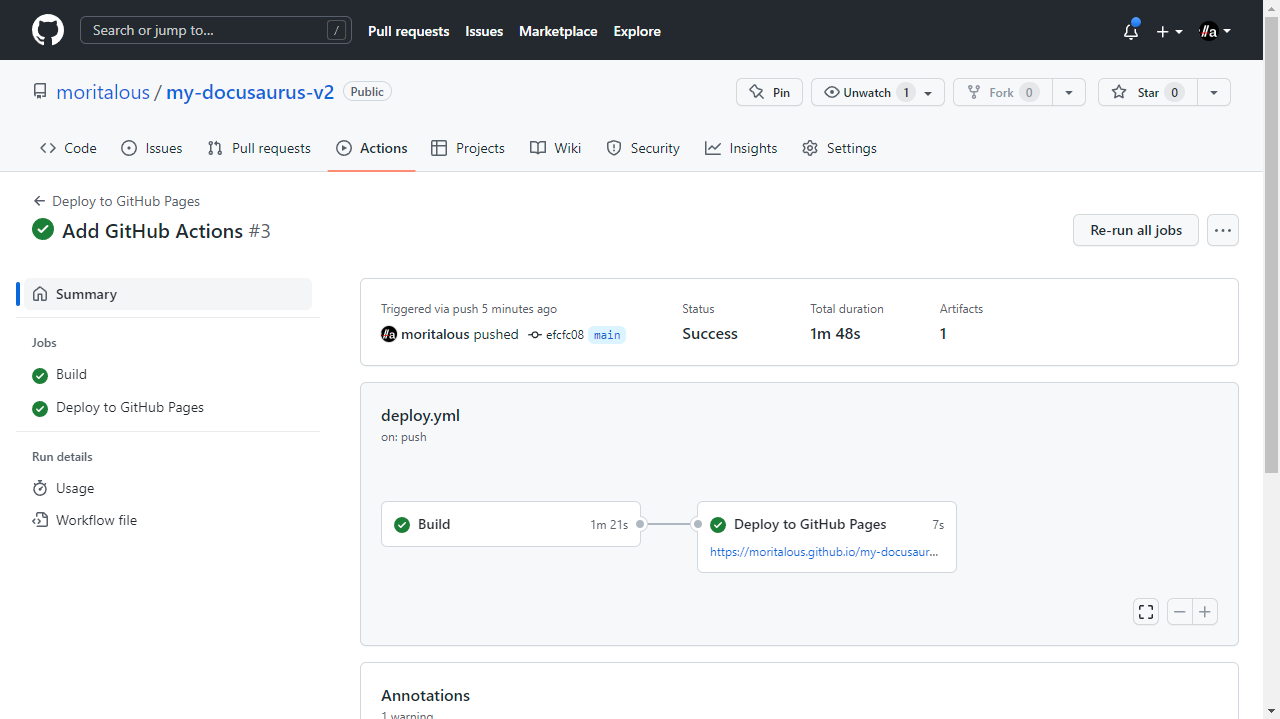Open the deployed moritalous.github.io link
This screenshot has height=719, width=1280.
824,551
